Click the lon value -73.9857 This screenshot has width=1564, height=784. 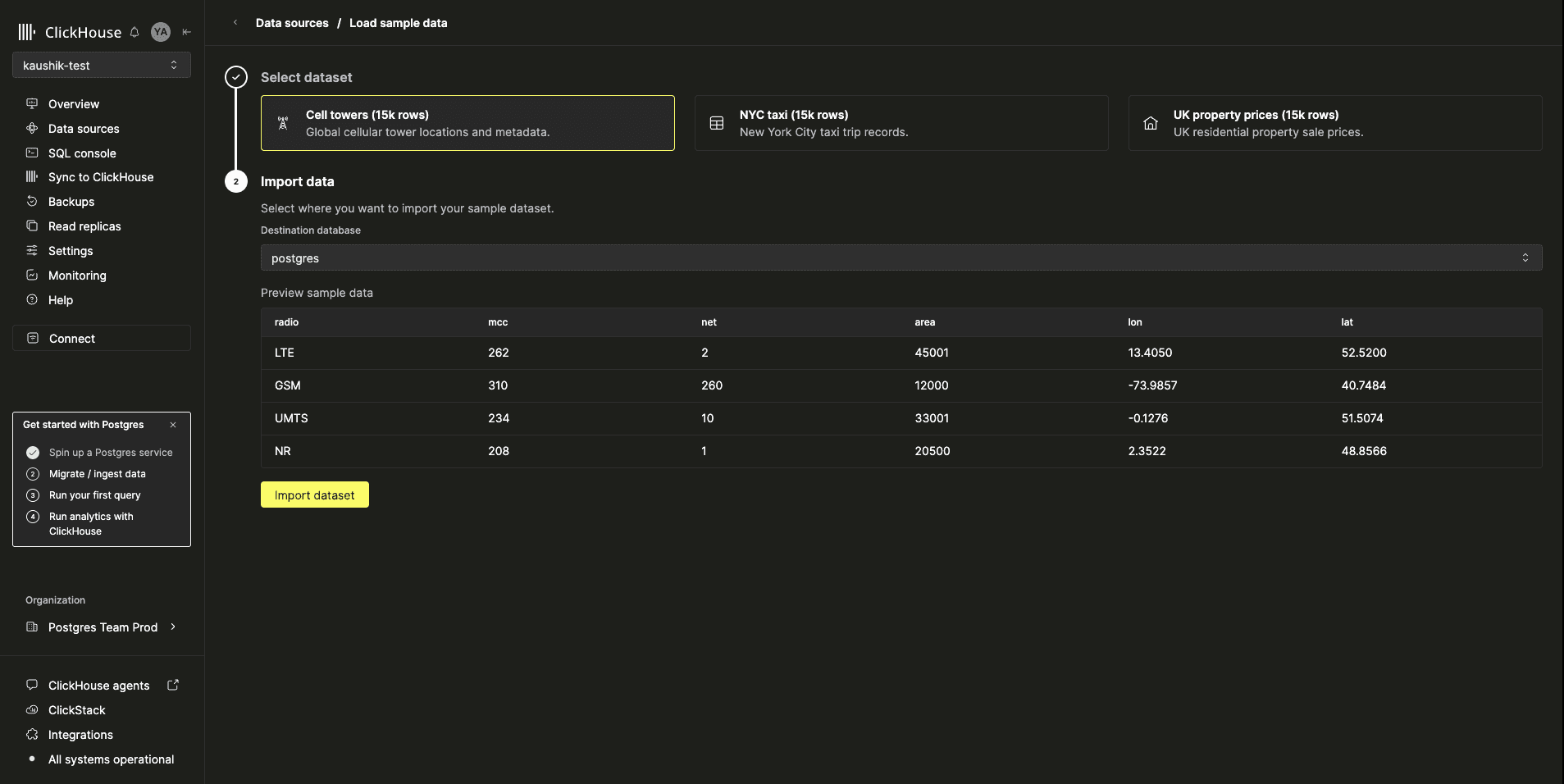(1152, 385)
